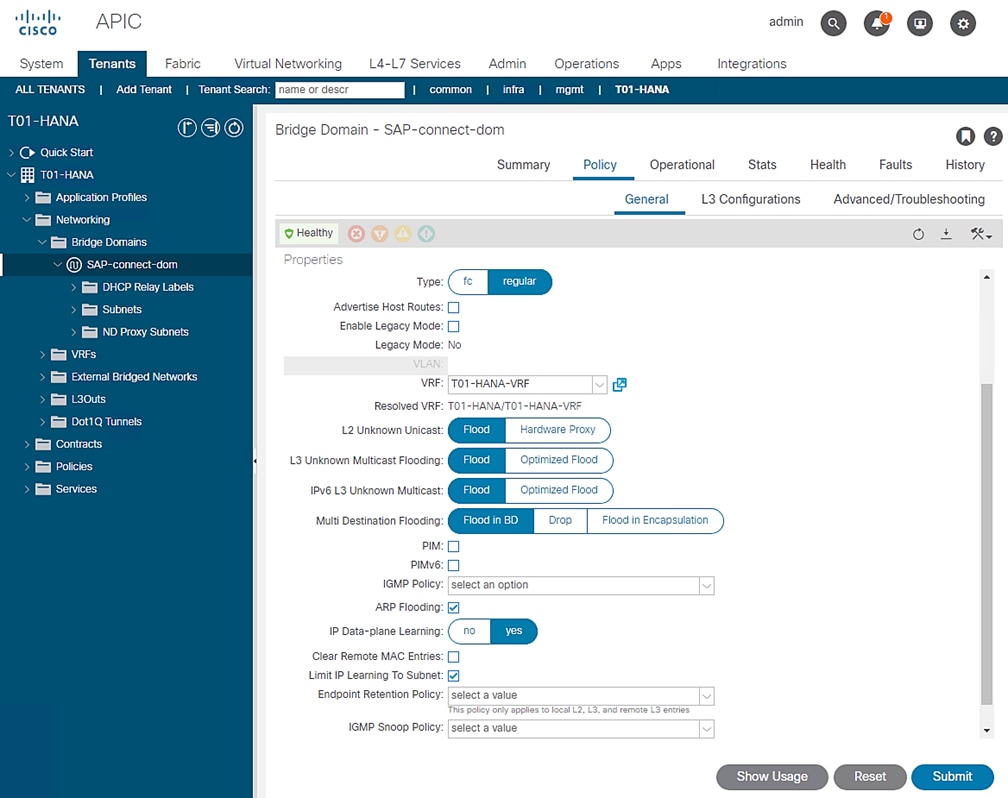Open Virtual Networking menu
The image size is (1008, 798).
point(287,64)
